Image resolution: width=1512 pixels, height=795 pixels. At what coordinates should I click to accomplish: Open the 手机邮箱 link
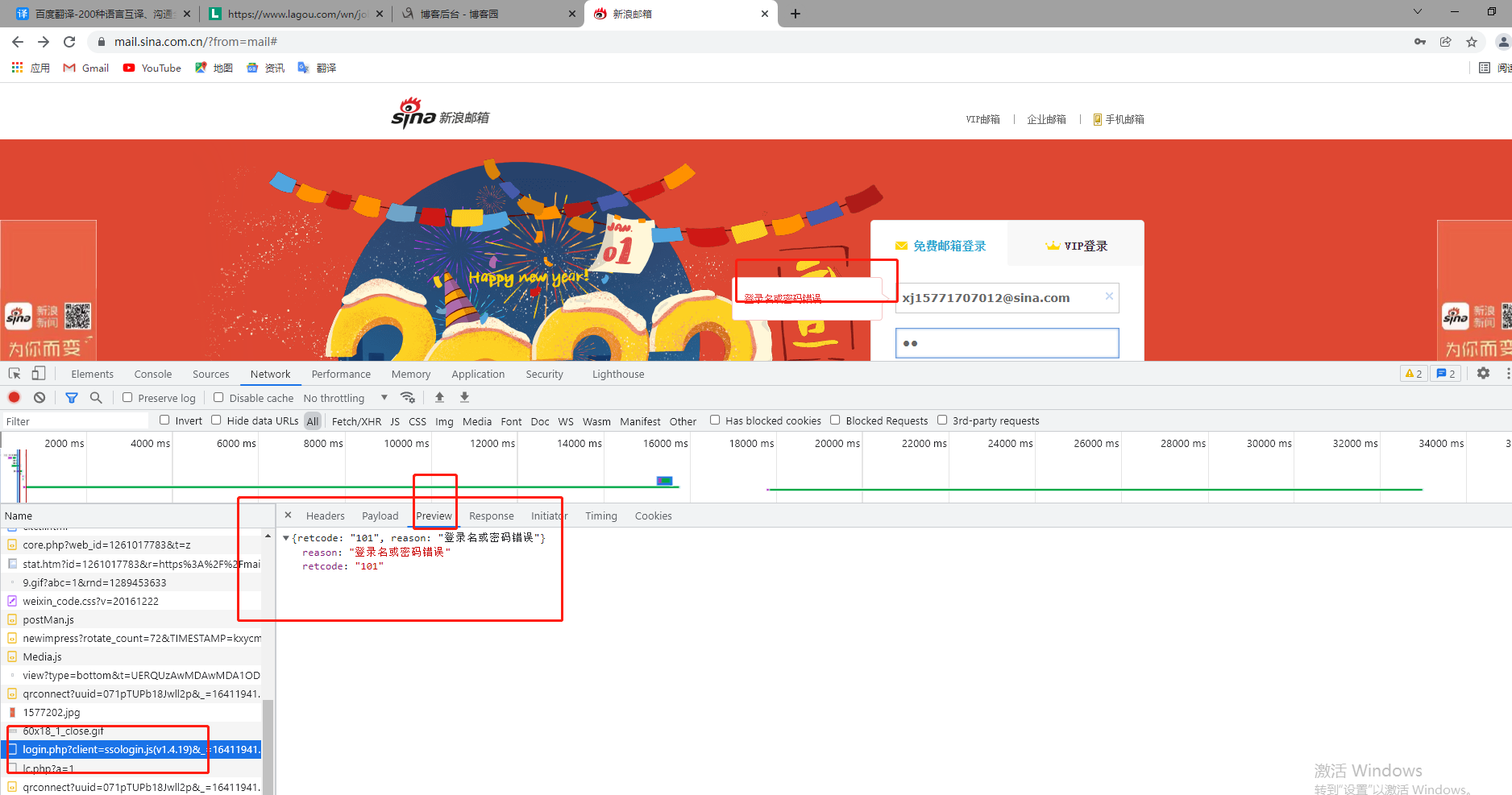[x=1119, y=119]
